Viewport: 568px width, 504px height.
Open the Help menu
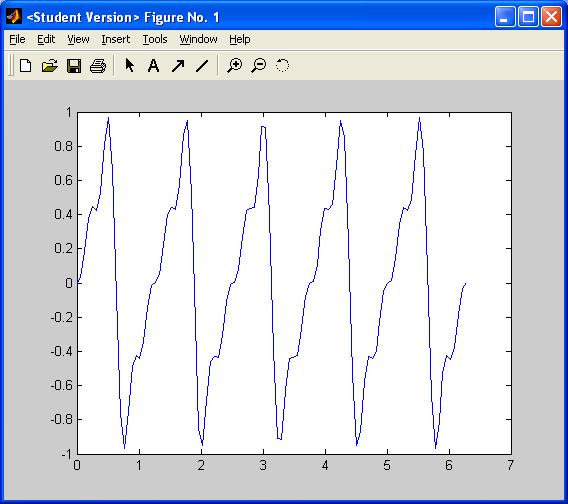[x=240, y=39]
